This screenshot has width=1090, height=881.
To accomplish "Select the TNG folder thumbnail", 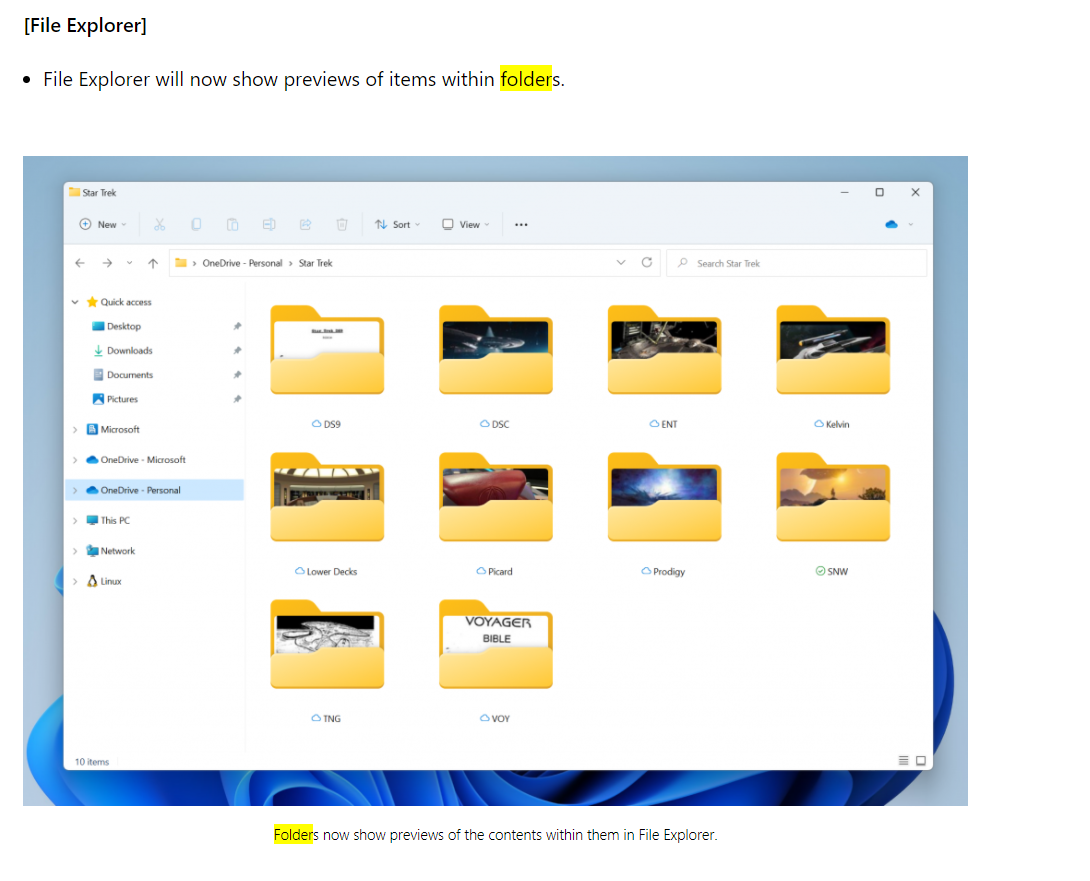I will pos(327,645).
